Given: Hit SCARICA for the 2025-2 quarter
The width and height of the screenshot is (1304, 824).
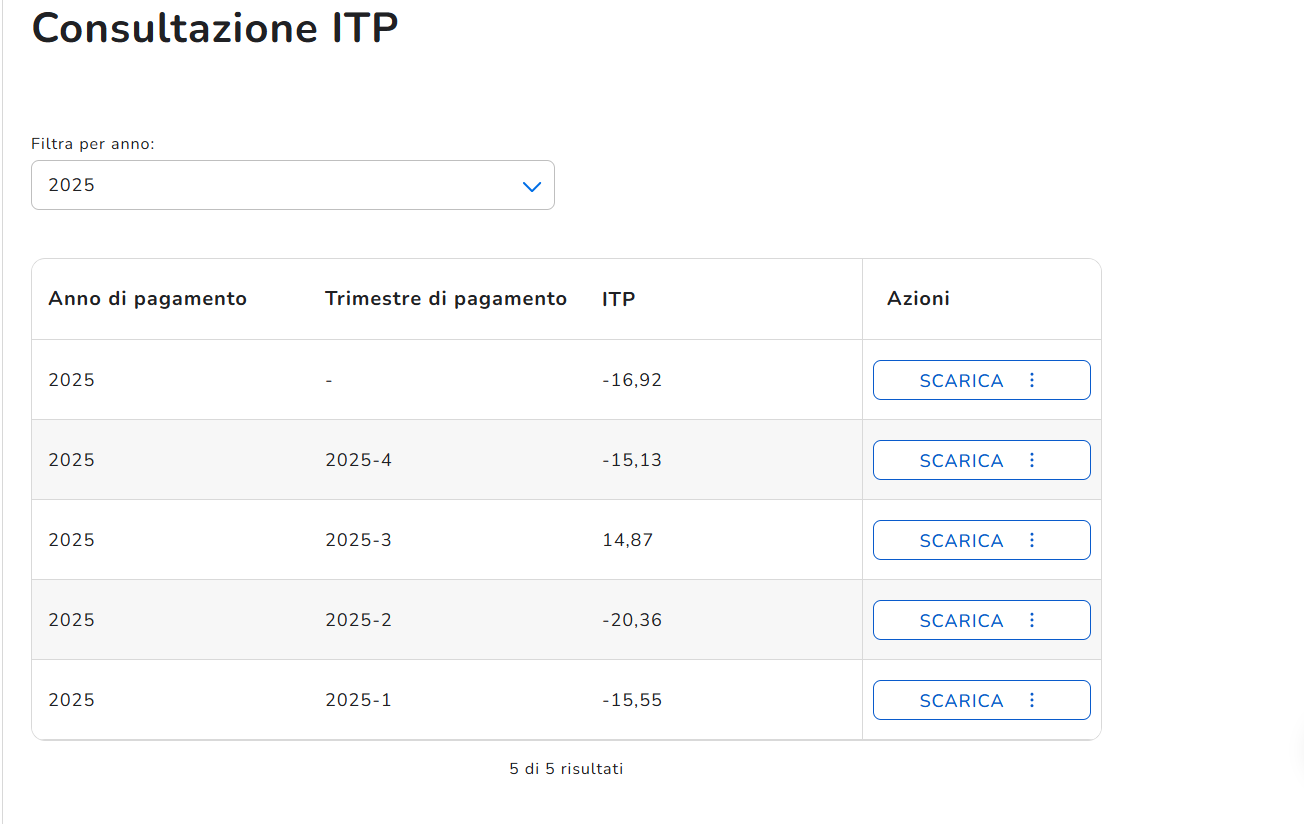Looking at the screenshot, I should click(x=961, y=621).
